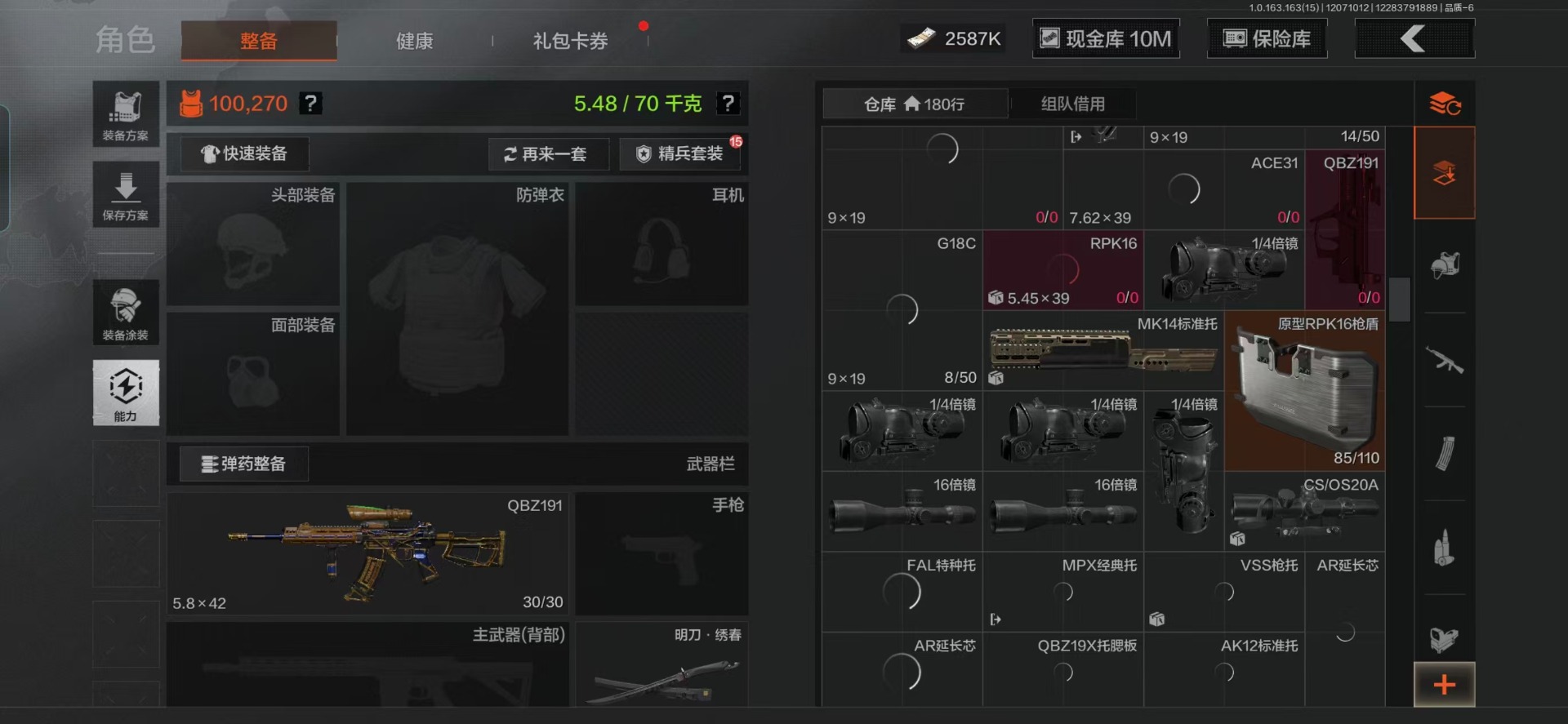Click help icon beside weight 5.48 / 70
1568x724 pixels.
pyautogui.click(x=728, y=104)
